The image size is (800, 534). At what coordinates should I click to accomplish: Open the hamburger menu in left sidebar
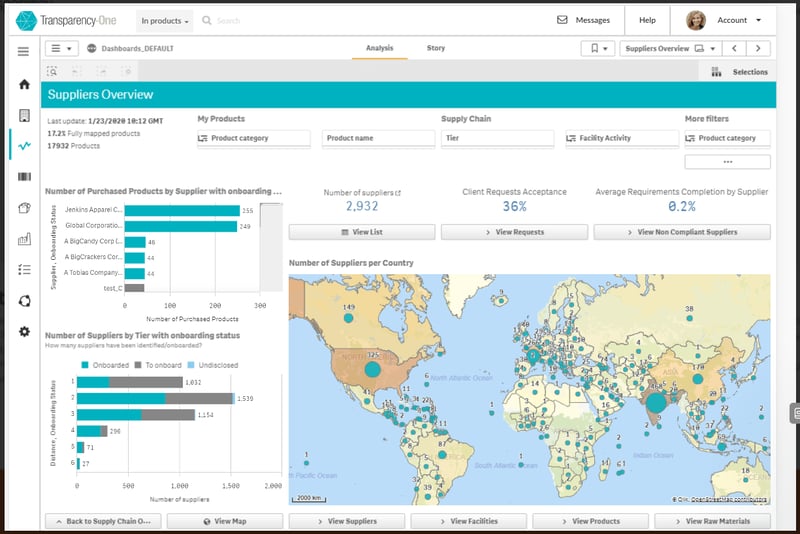click(23, 52)
